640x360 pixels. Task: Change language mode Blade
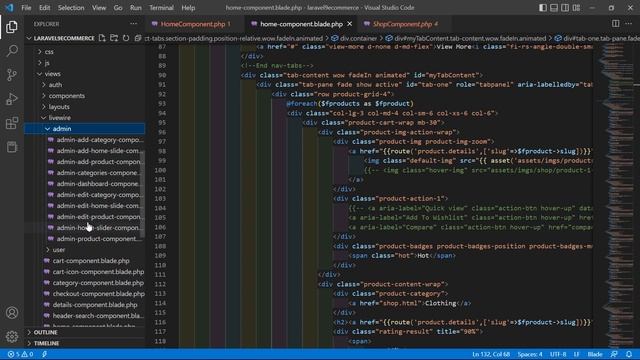(x=595, y=354)
